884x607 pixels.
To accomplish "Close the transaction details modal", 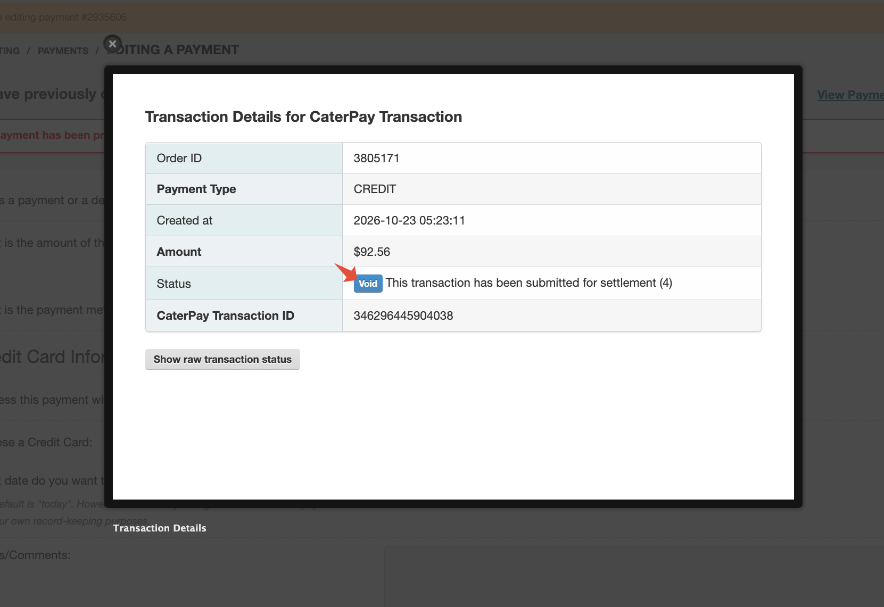I will click(113, 44).
